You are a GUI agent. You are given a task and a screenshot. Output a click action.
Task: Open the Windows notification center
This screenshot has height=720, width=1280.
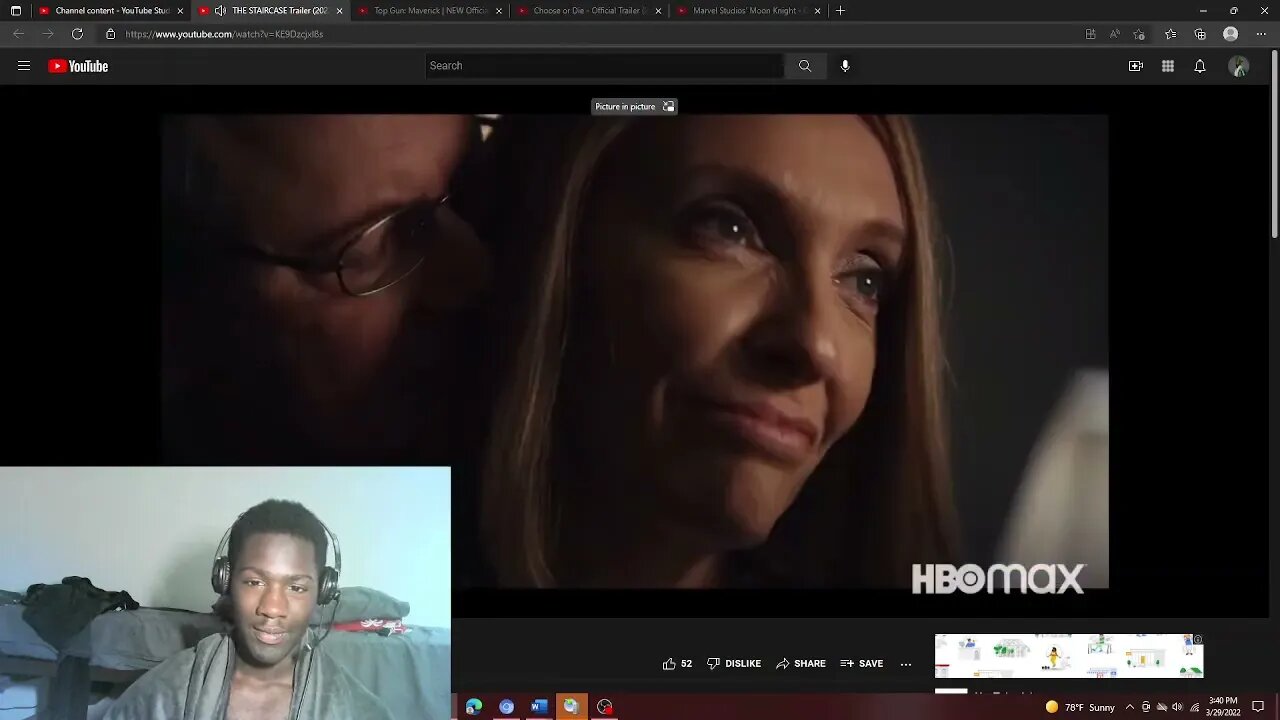coord(1258,707)
